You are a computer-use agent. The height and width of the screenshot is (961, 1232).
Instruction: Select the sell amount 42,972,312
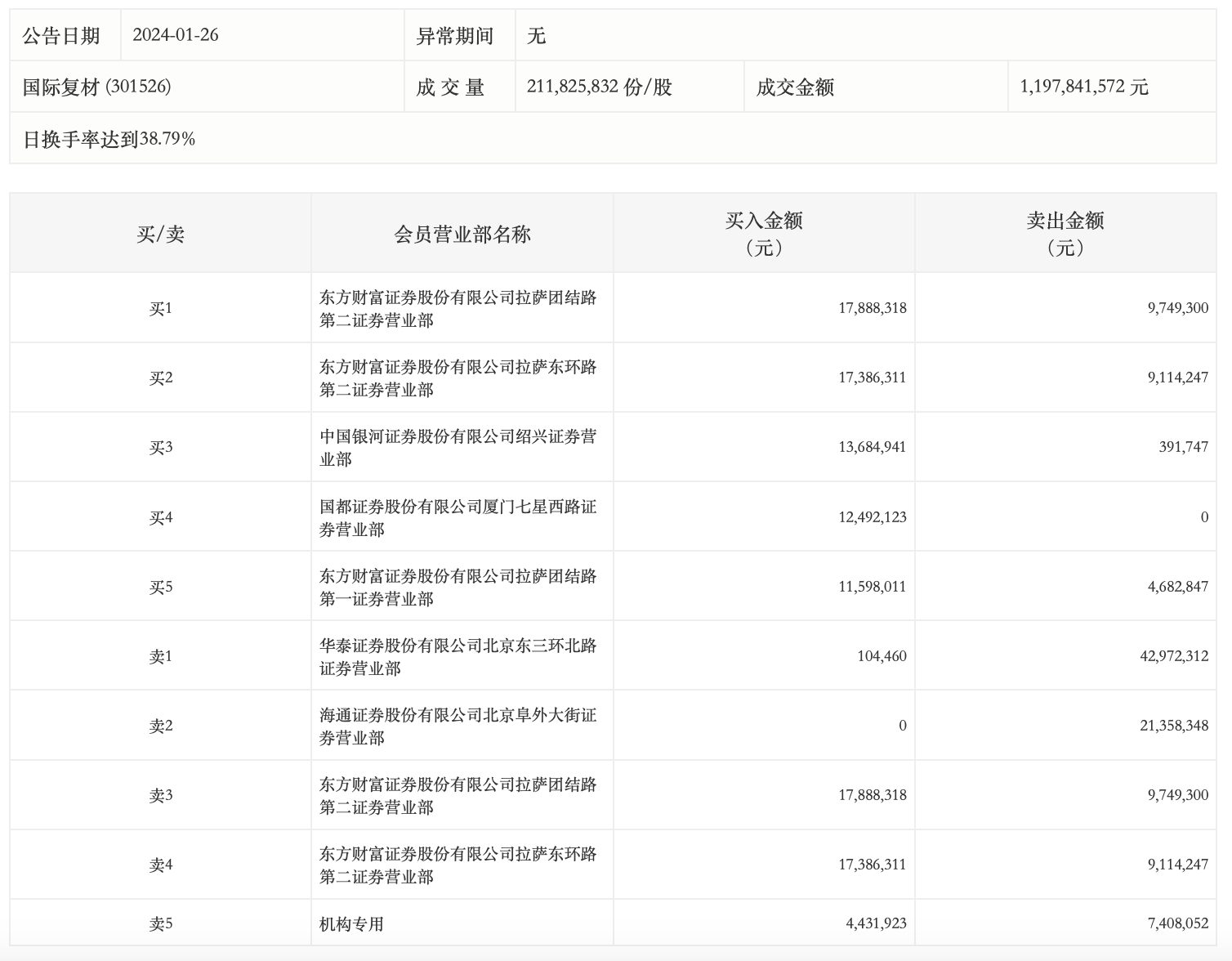pos(1175,656)
